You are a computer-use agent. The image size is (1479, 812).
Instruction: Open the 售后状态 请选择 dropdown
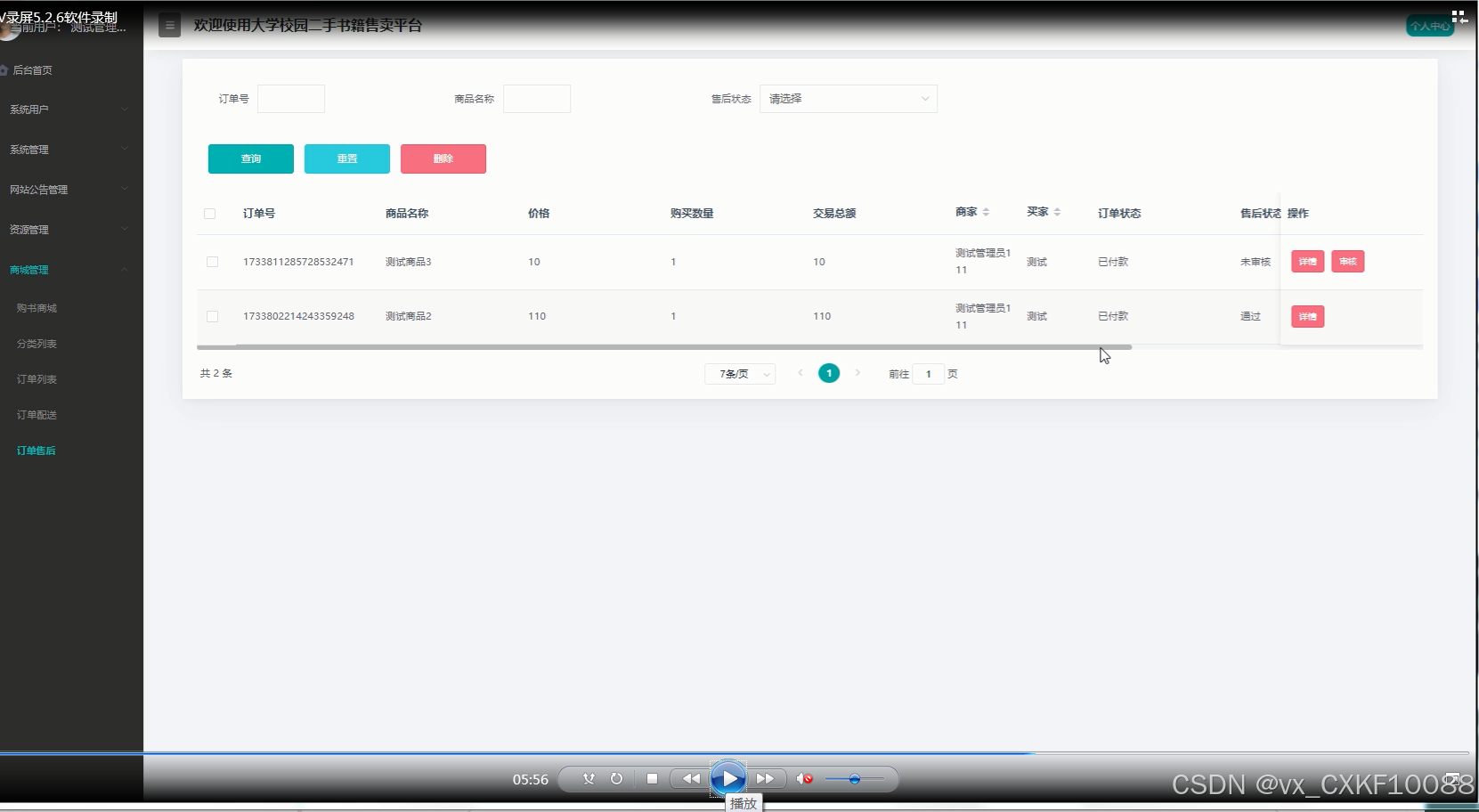pyautogui.click(x=849, y=99)
